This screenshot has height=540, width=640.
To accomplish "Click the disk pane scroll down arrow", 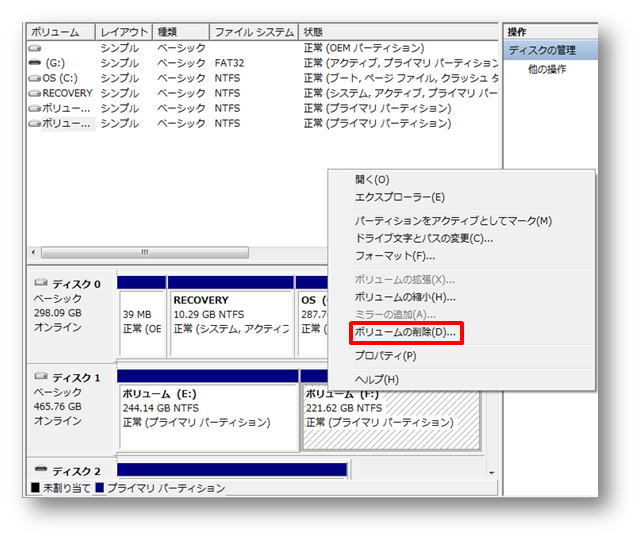I will click(x=492, y=473).
